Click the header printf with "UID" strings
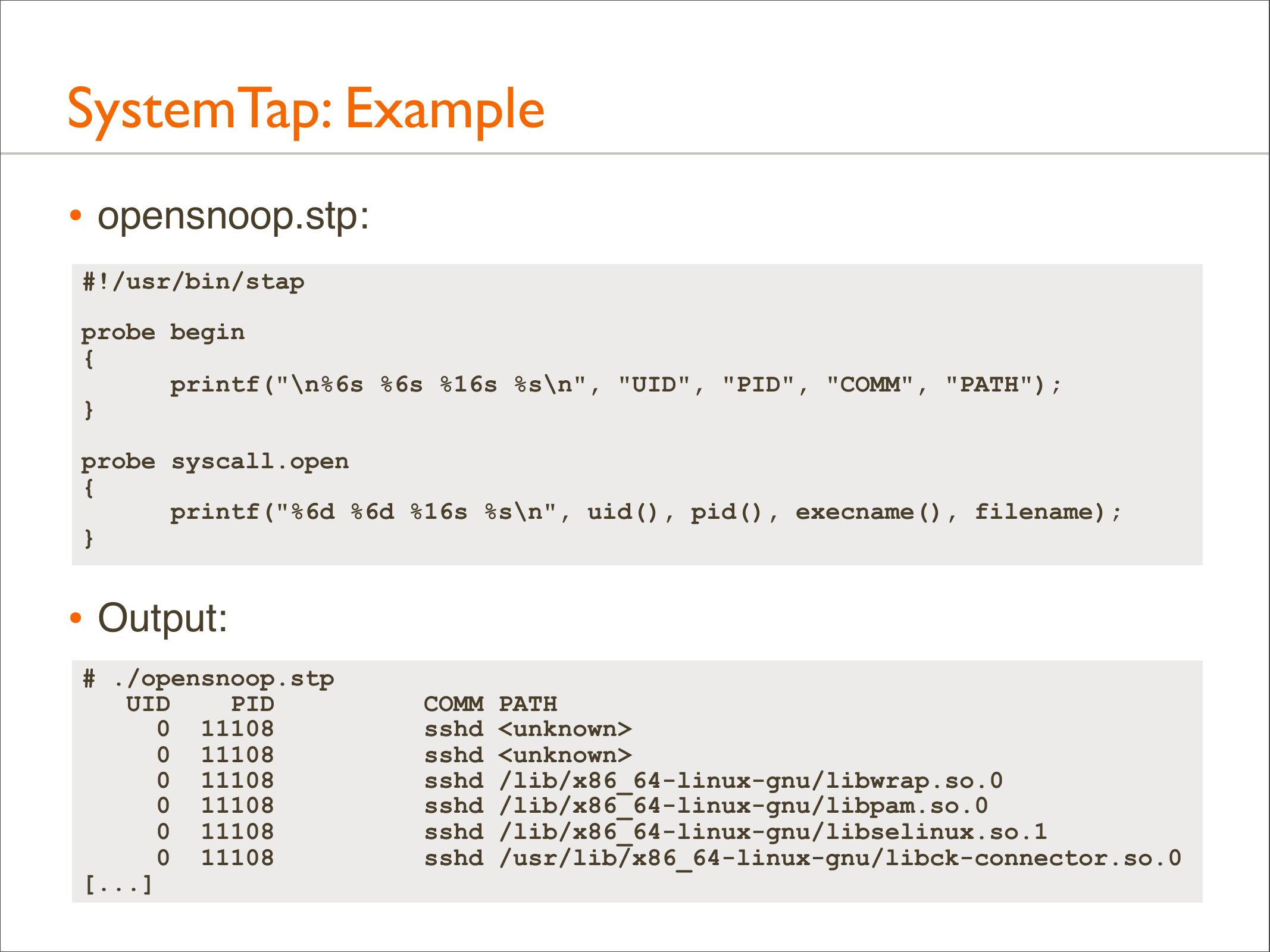1270x952 pixels. (x=615, y=384)
